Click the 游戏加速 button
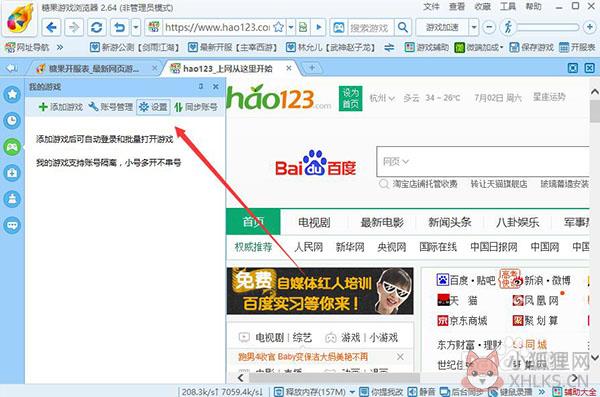 [x=442, y=27]
